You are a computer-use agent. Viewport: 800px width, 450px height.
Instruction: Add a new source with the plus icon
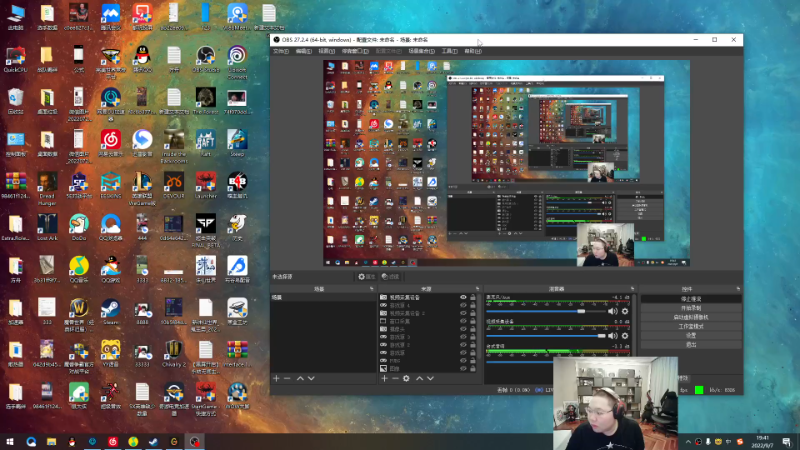(x=384, y=379)
